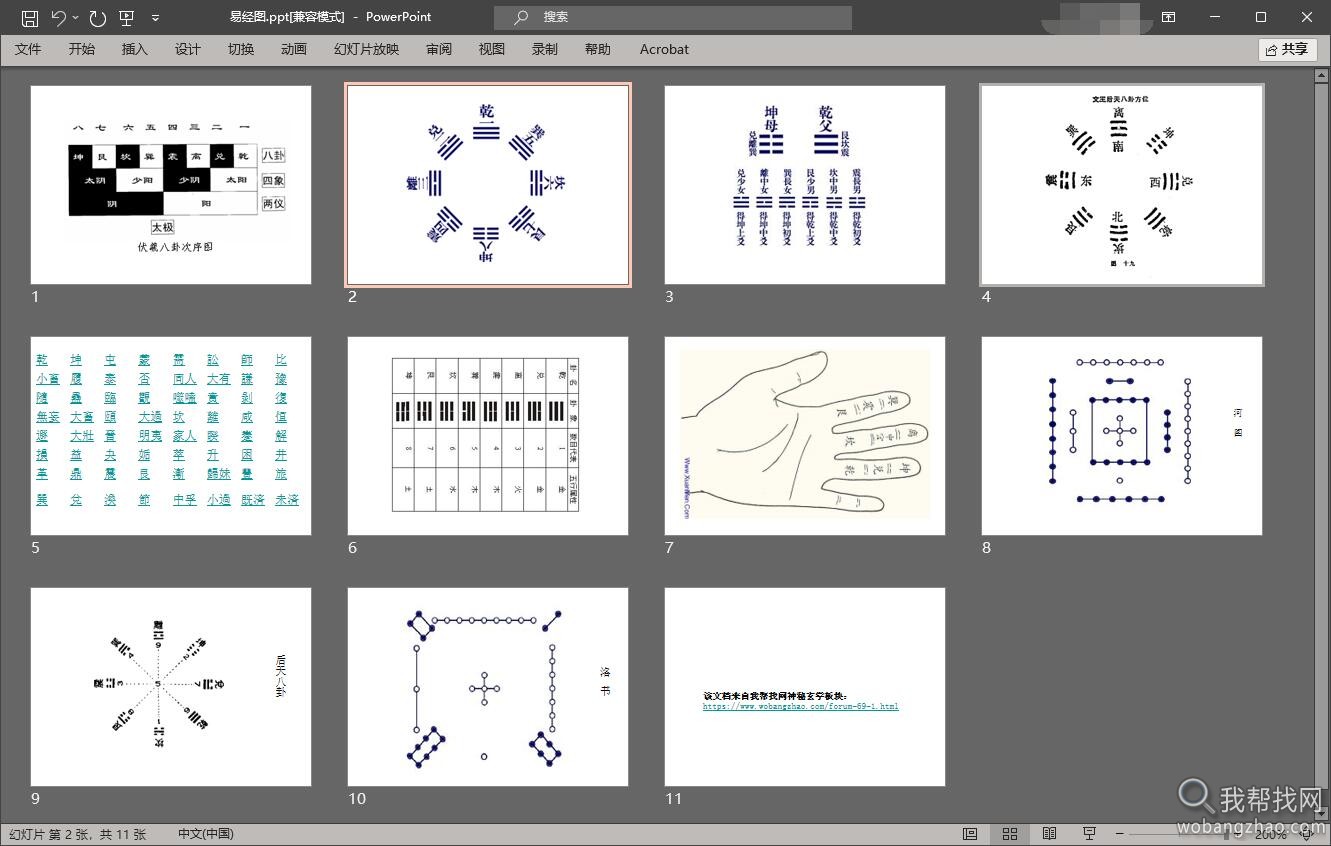Click the 共享 share button

(1287, 49)
